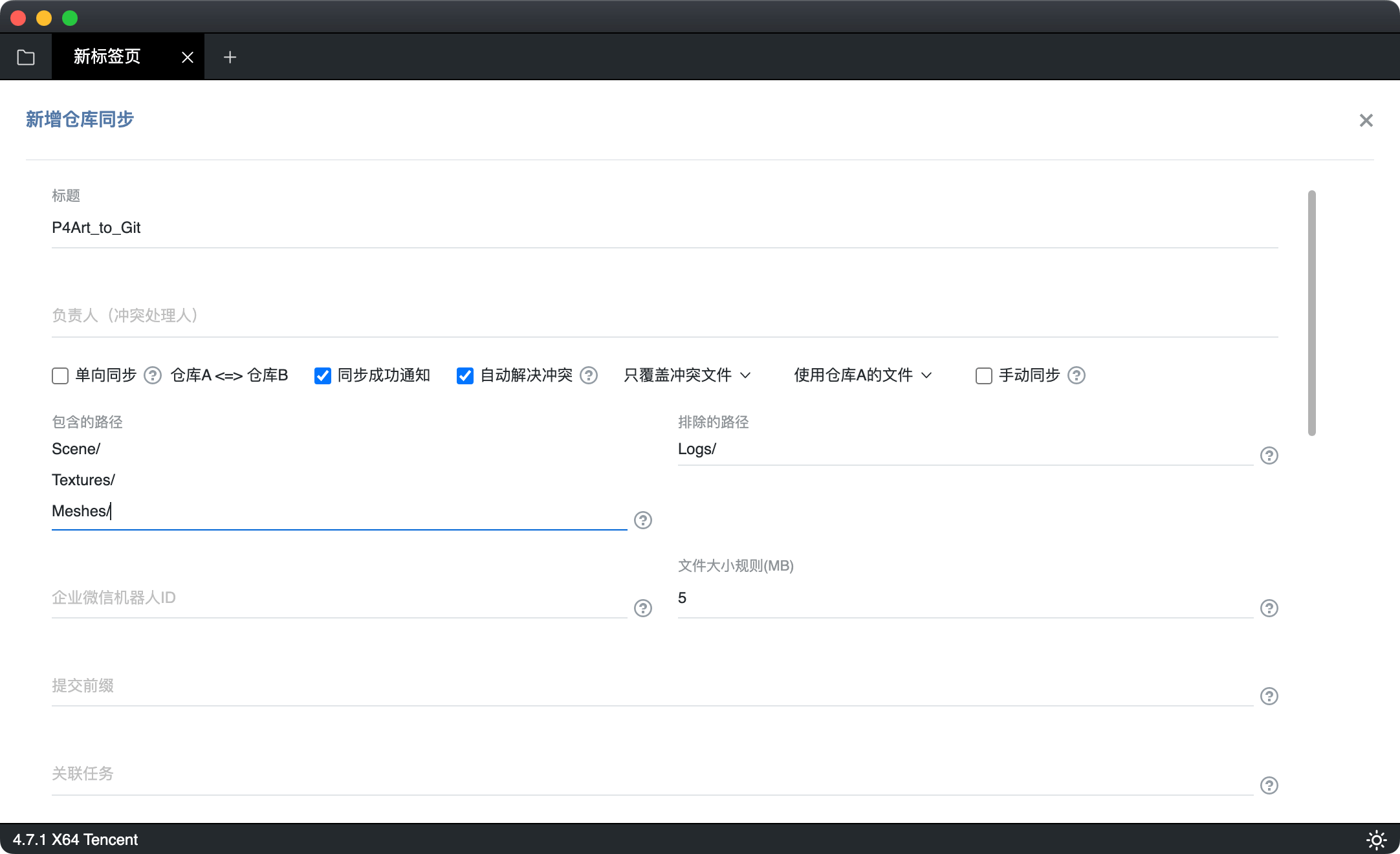Expand the 使用仓库A的文件 dropdown

(862, 375)
